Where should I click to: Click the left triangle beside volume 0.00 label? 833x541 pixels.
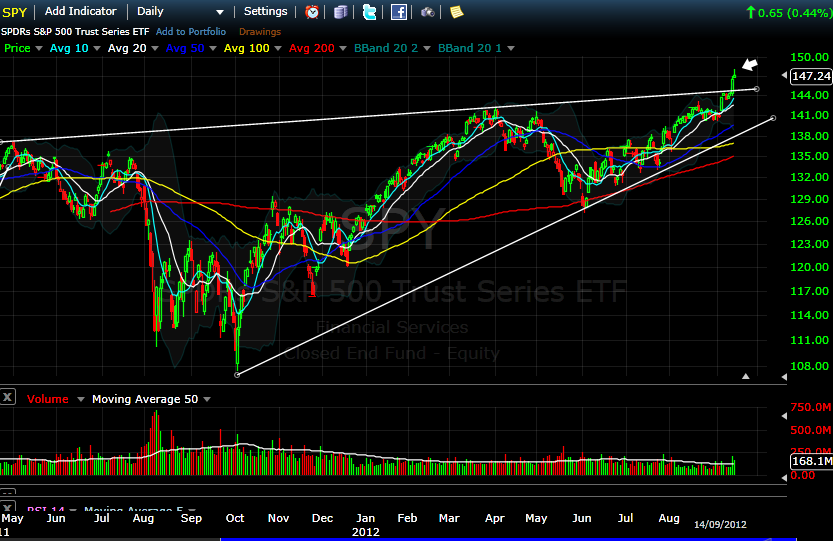784,478
